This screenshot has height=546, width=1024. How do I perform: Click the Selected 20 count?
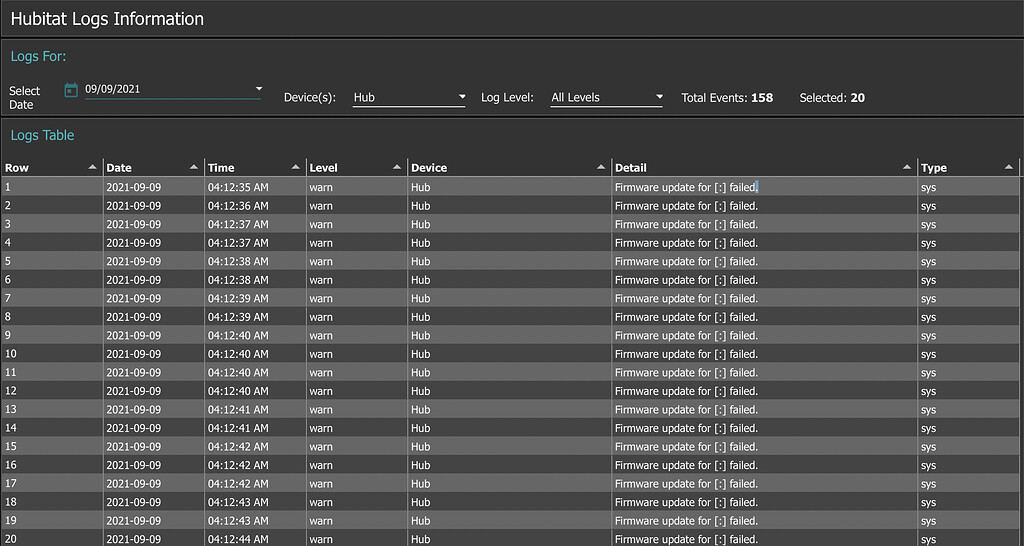coord(832,98)
